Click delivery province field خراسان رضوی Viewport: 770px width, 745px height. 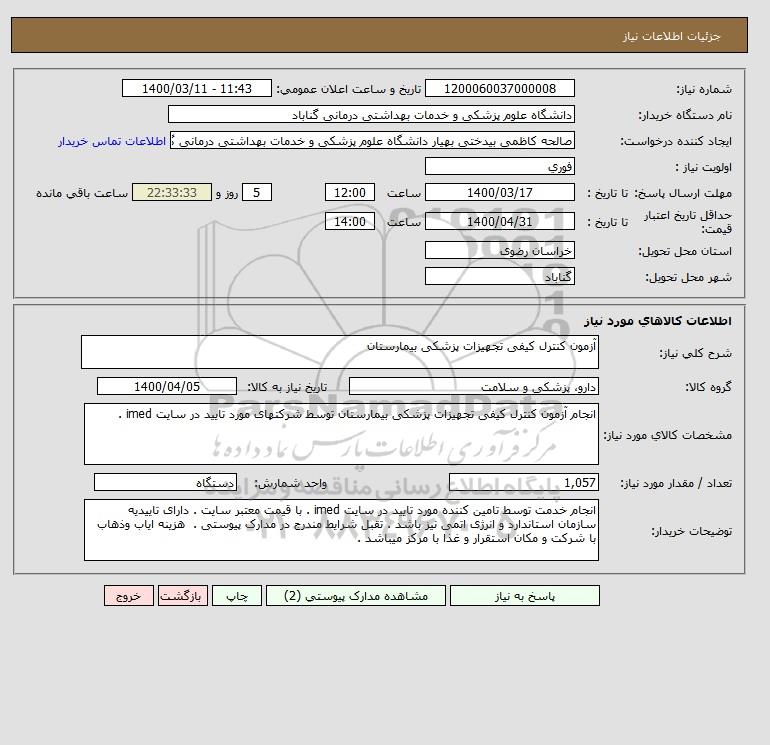point(499,250)
